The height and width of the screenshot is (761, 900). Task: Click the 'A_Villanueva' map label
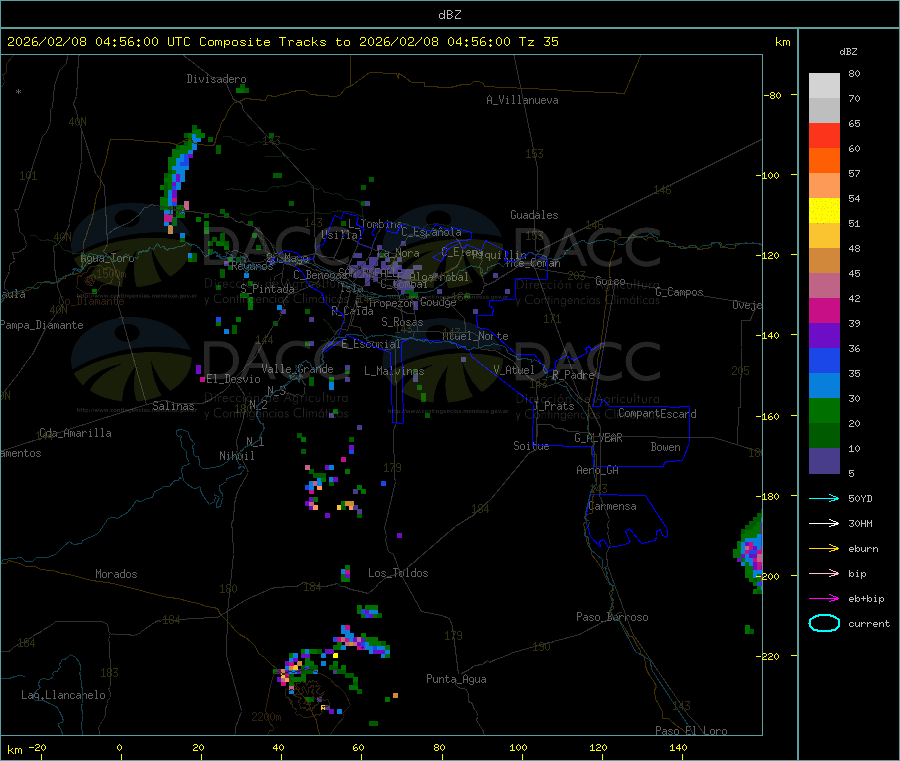pos(522,100)
